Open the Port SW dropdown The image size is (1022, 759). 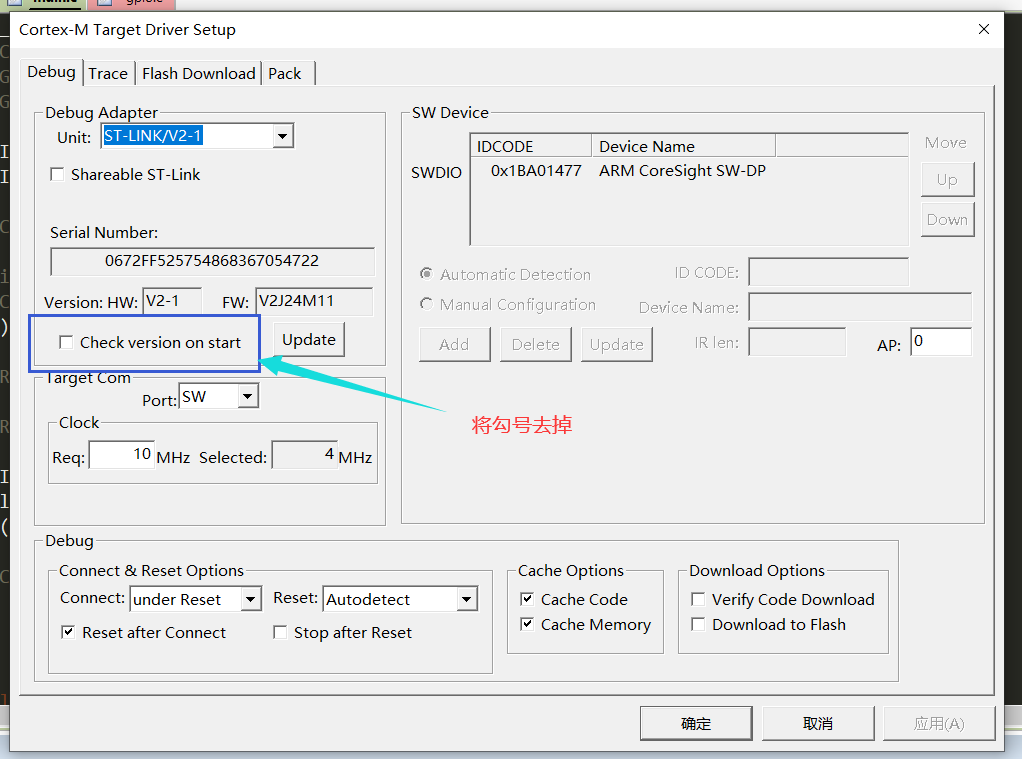[x=248, y=396]
